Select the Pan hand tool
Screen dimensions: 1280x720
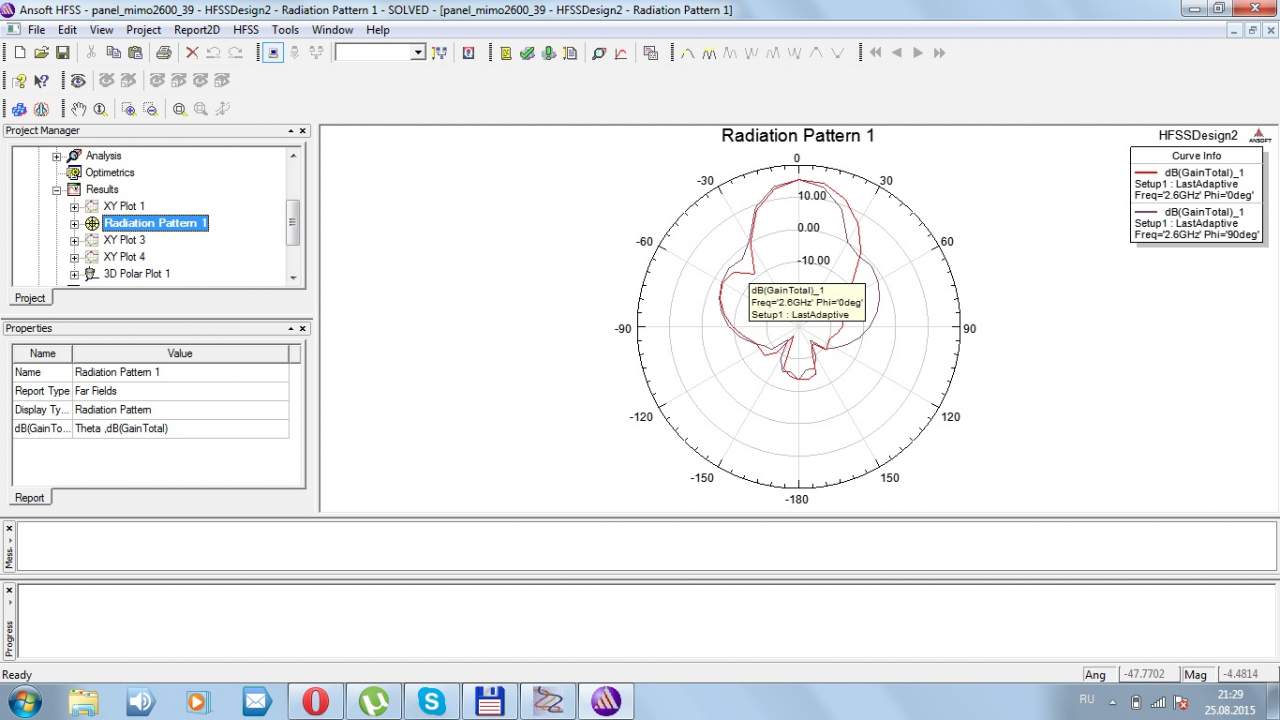coord(79,109)
